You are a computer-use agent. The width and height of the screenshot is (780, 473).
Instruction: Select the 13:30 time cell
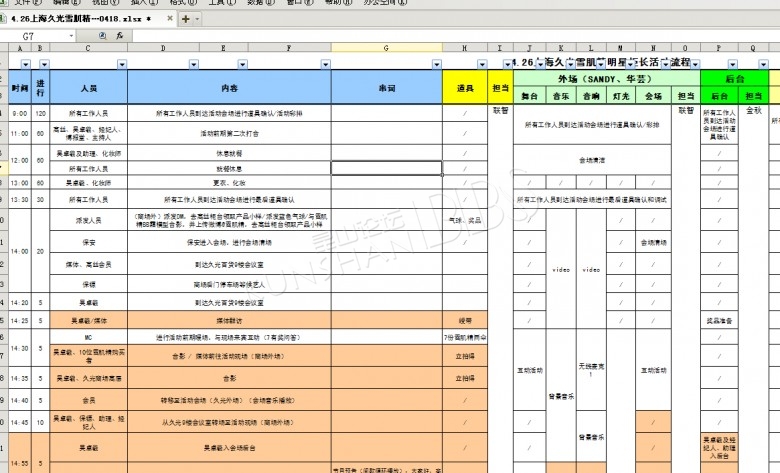click(20, 199)
